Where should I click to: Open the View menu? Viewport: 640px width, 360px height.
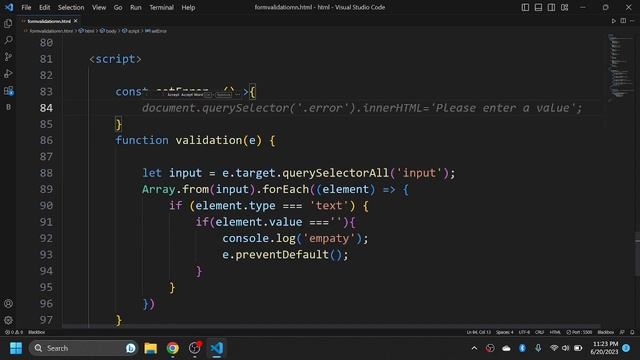tap(99, 7)
